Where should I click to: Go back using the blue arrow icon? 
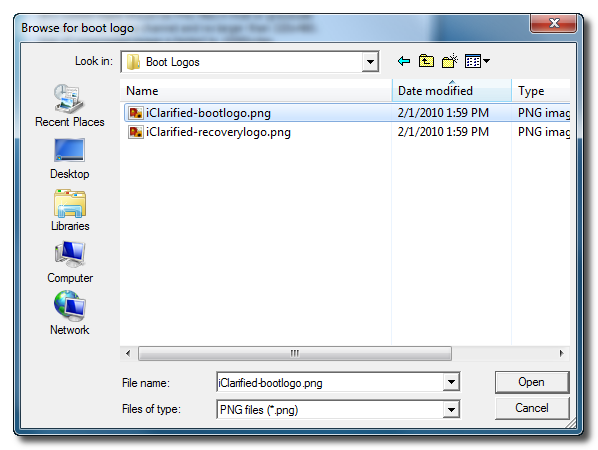pos(403,61)
